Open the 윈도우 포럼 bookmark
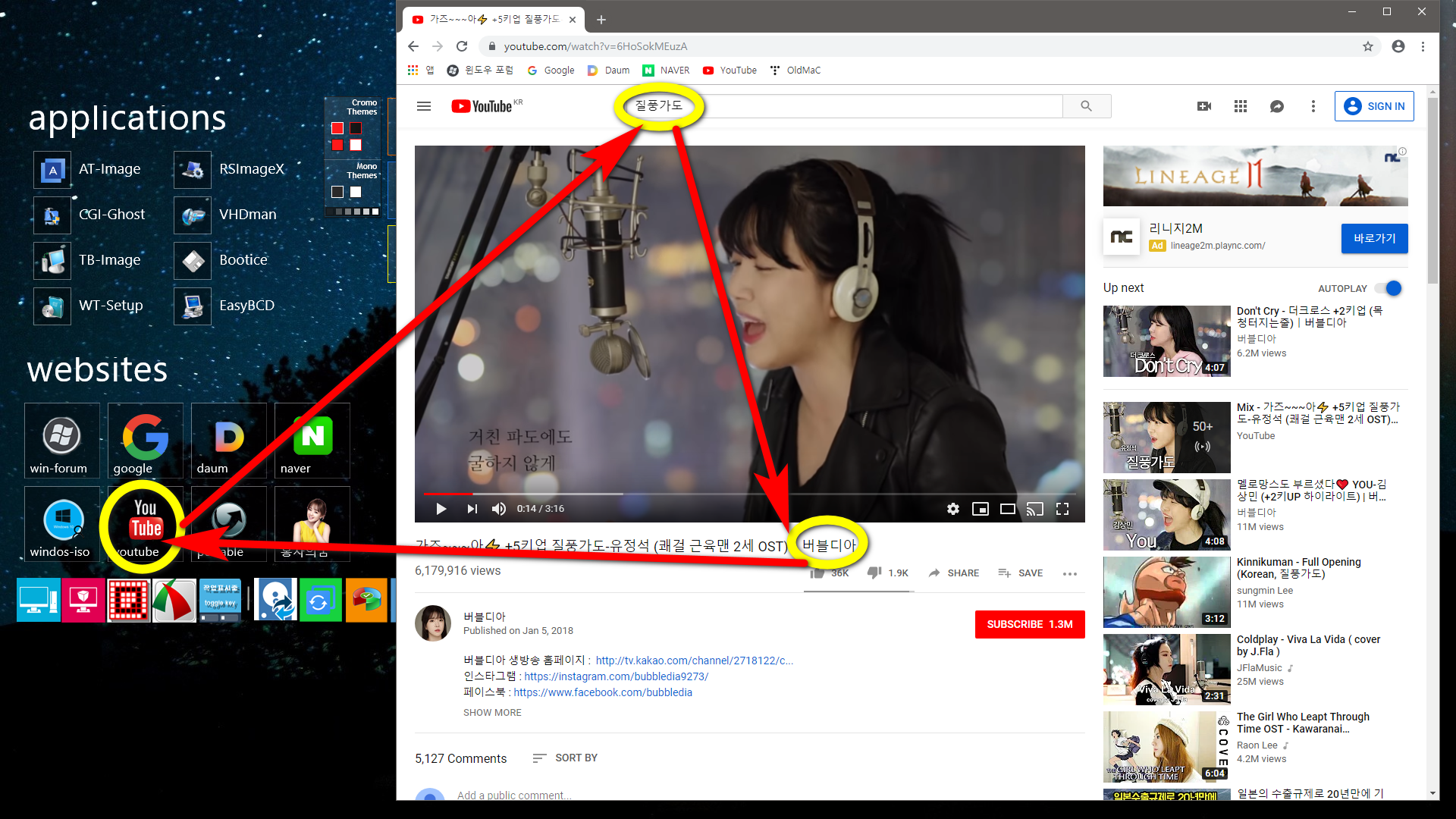The height and width of the screenshot is (819, 1456). click(480, 71)
